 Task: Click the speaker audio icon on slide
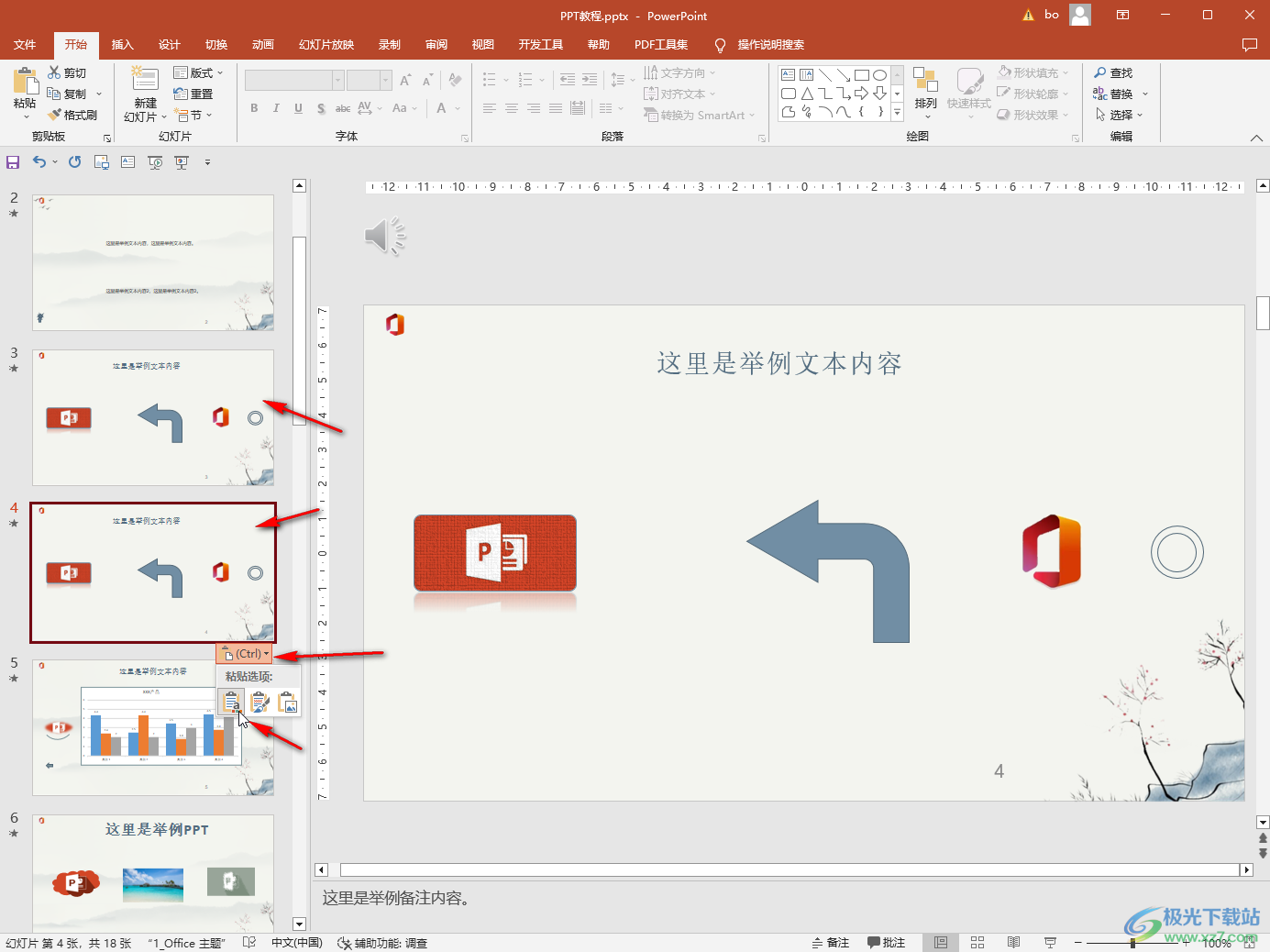385,236
